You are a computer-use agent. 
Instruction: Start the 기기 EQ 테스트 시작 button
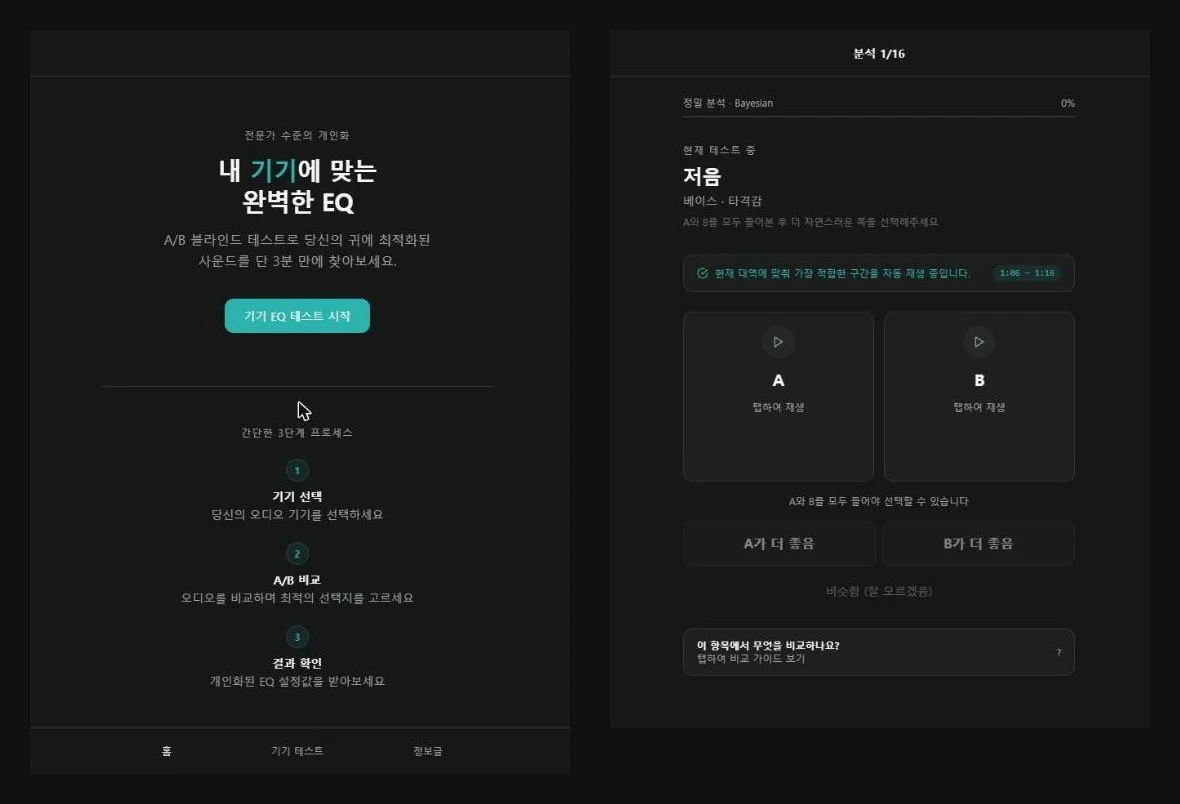pyautogui.click(x=297, y=315)
